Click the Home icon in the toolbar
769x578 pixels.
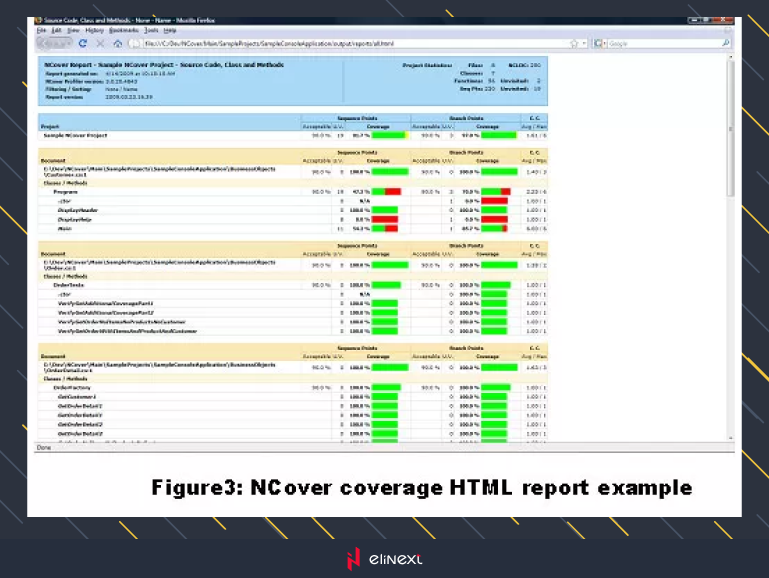118,44
